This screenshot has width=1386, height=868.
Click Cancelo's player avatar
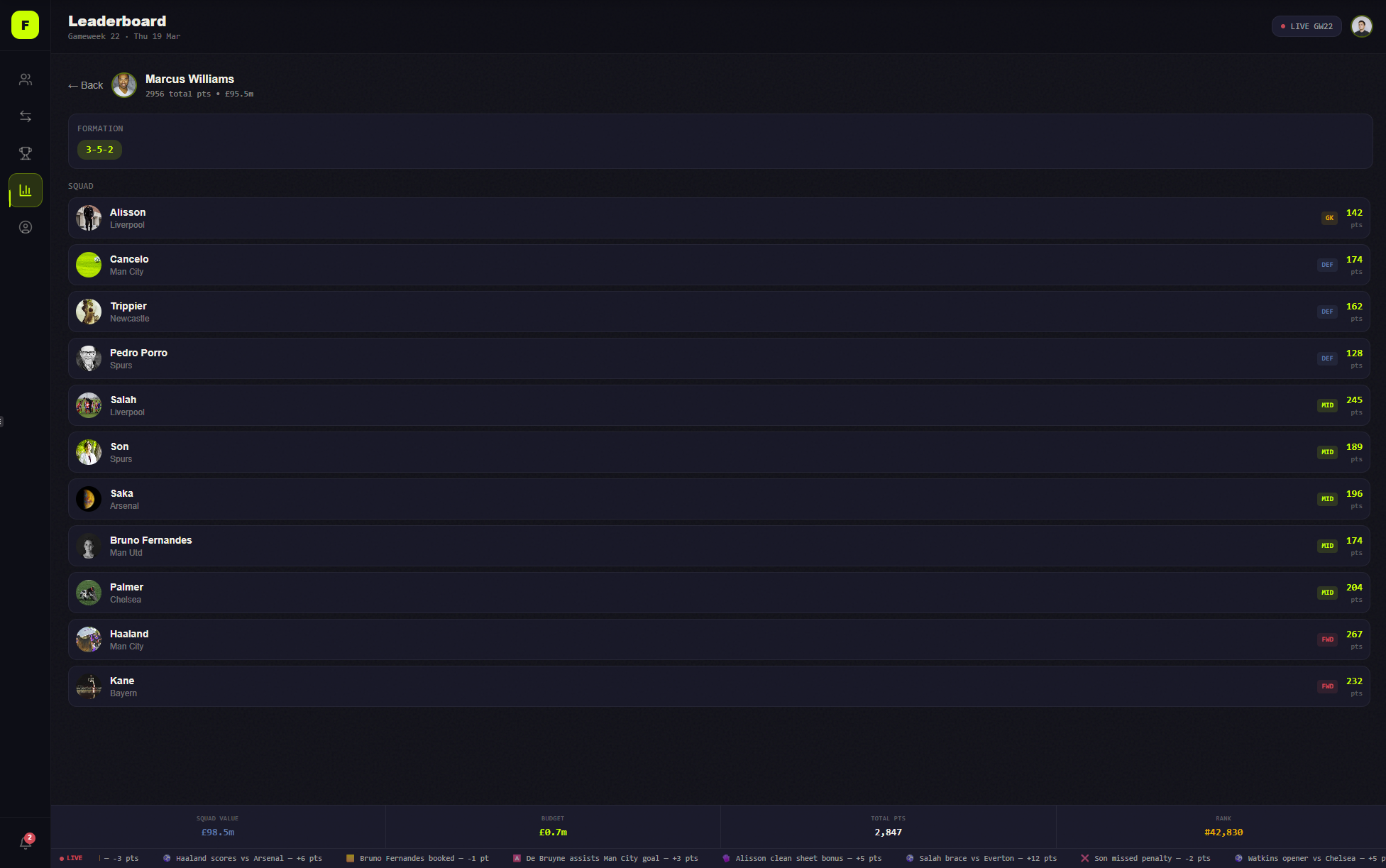pos(89,265)
